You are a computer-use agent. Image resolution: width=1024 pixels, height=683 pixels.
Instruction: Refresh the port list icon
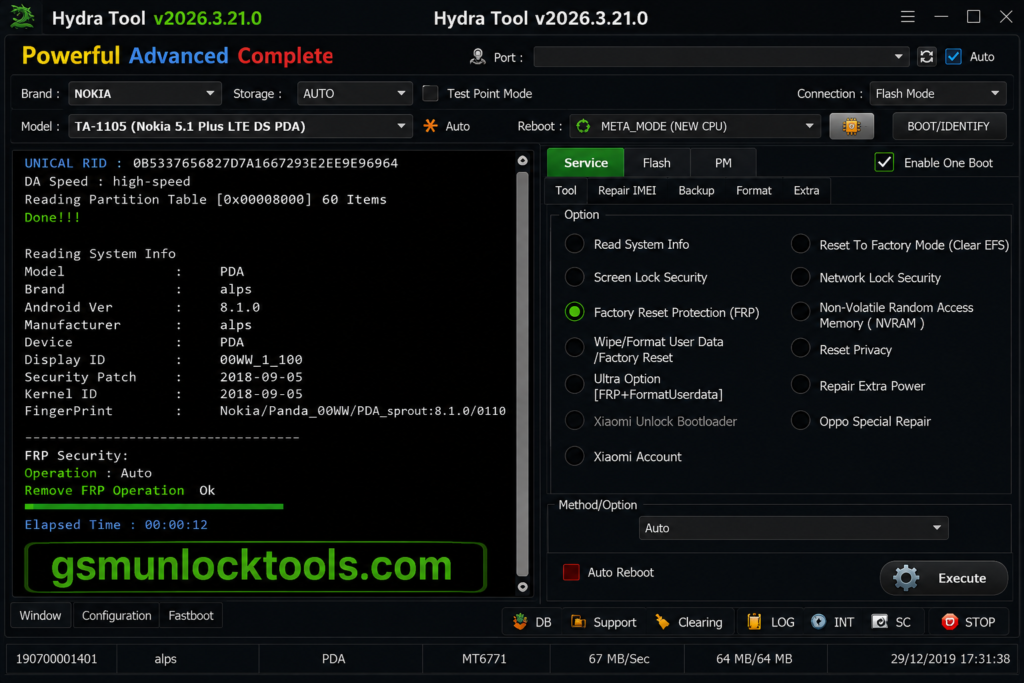pos(926,57)
